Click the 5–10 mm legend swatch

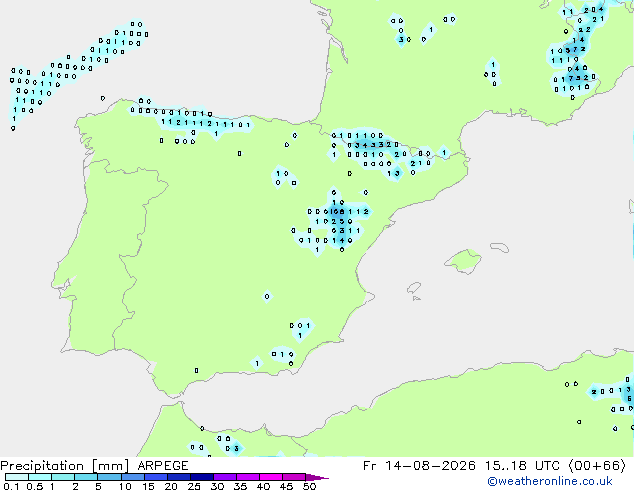[109, 477]
